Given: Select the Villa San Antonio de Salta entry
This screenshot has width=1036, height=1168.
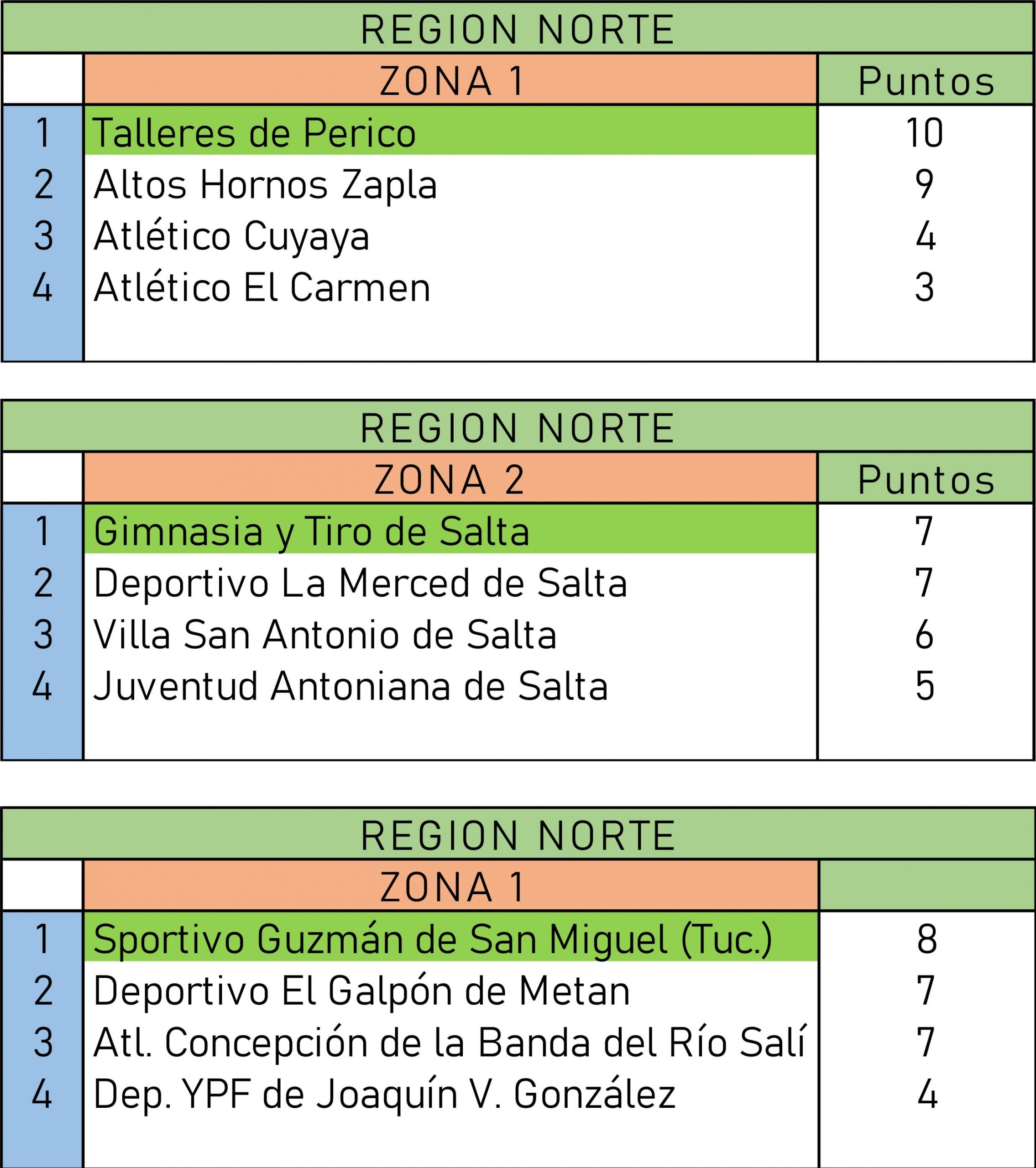Looking at the screenshot, I should (325, 635).
